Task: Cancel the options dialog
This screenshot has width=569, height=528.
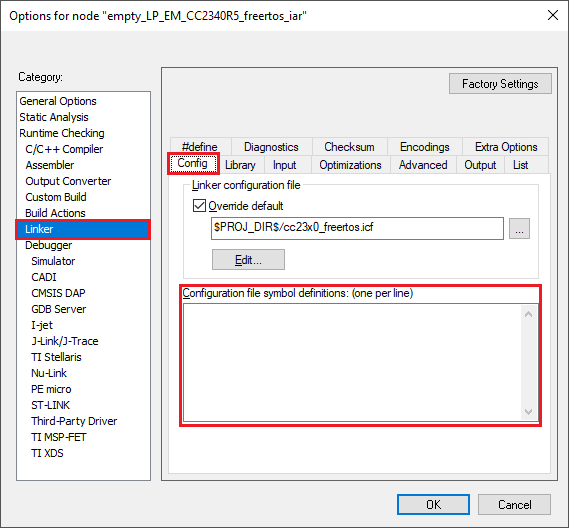Action: [x=514, y=504]
